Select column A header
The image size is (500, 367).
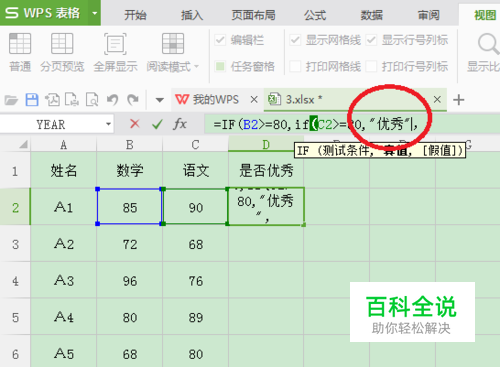coord(63,145)
